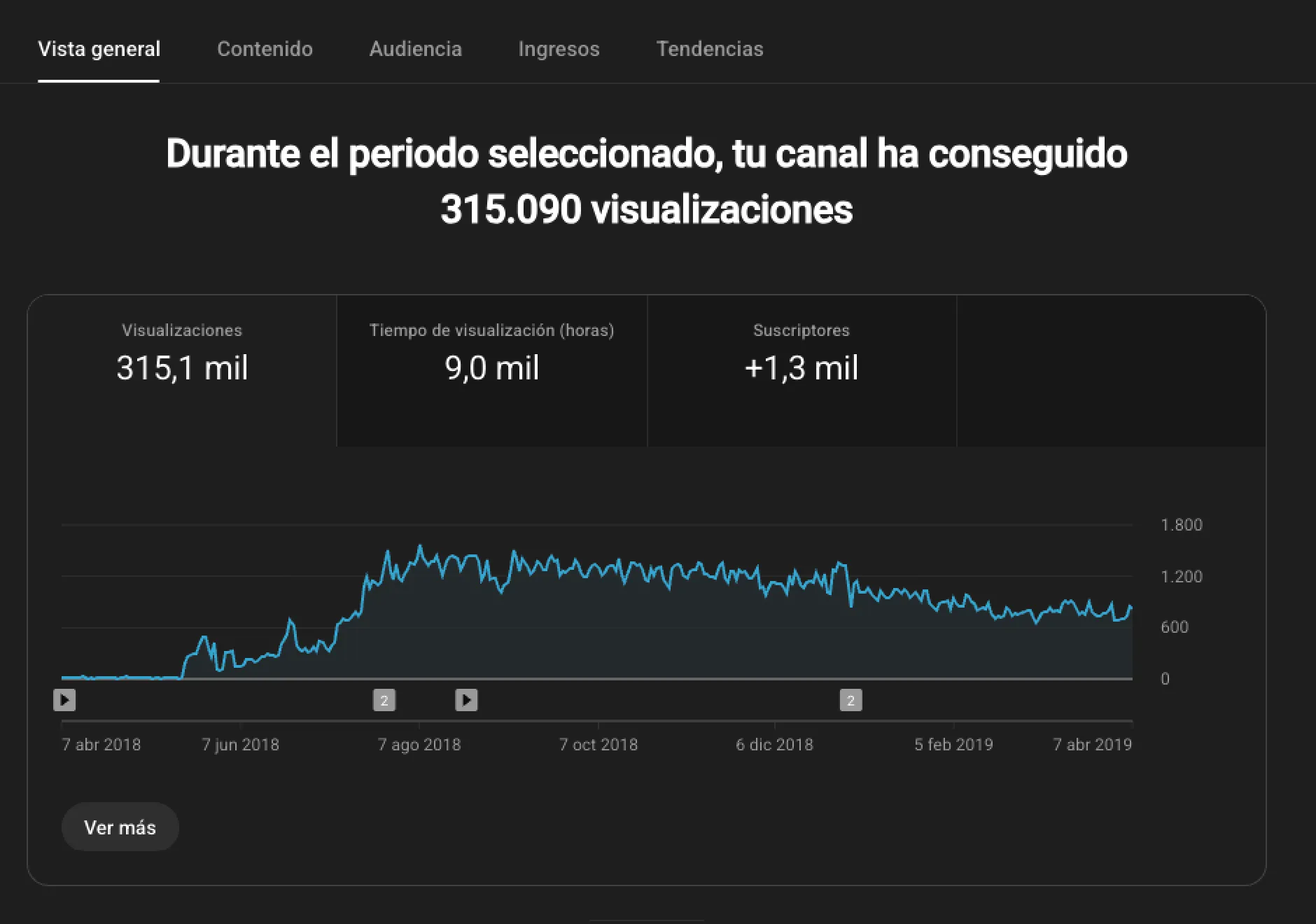Select the Visualizaciones metric card
1316x924 pixels.
(x=182, y=356)
